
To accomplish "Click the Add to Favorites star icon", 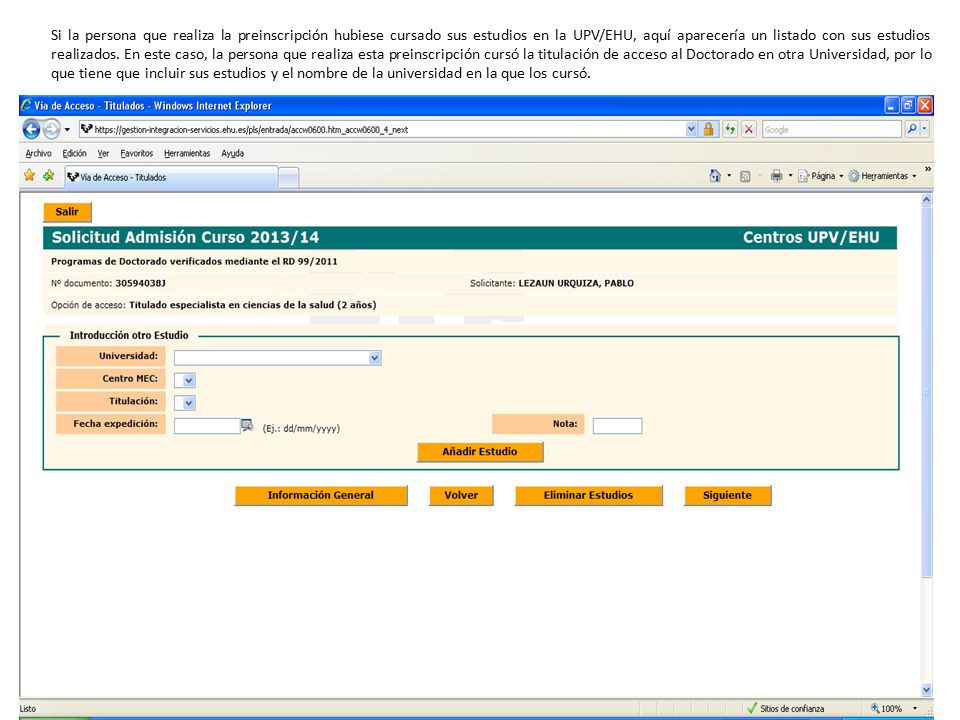I will tap(48, 176).
